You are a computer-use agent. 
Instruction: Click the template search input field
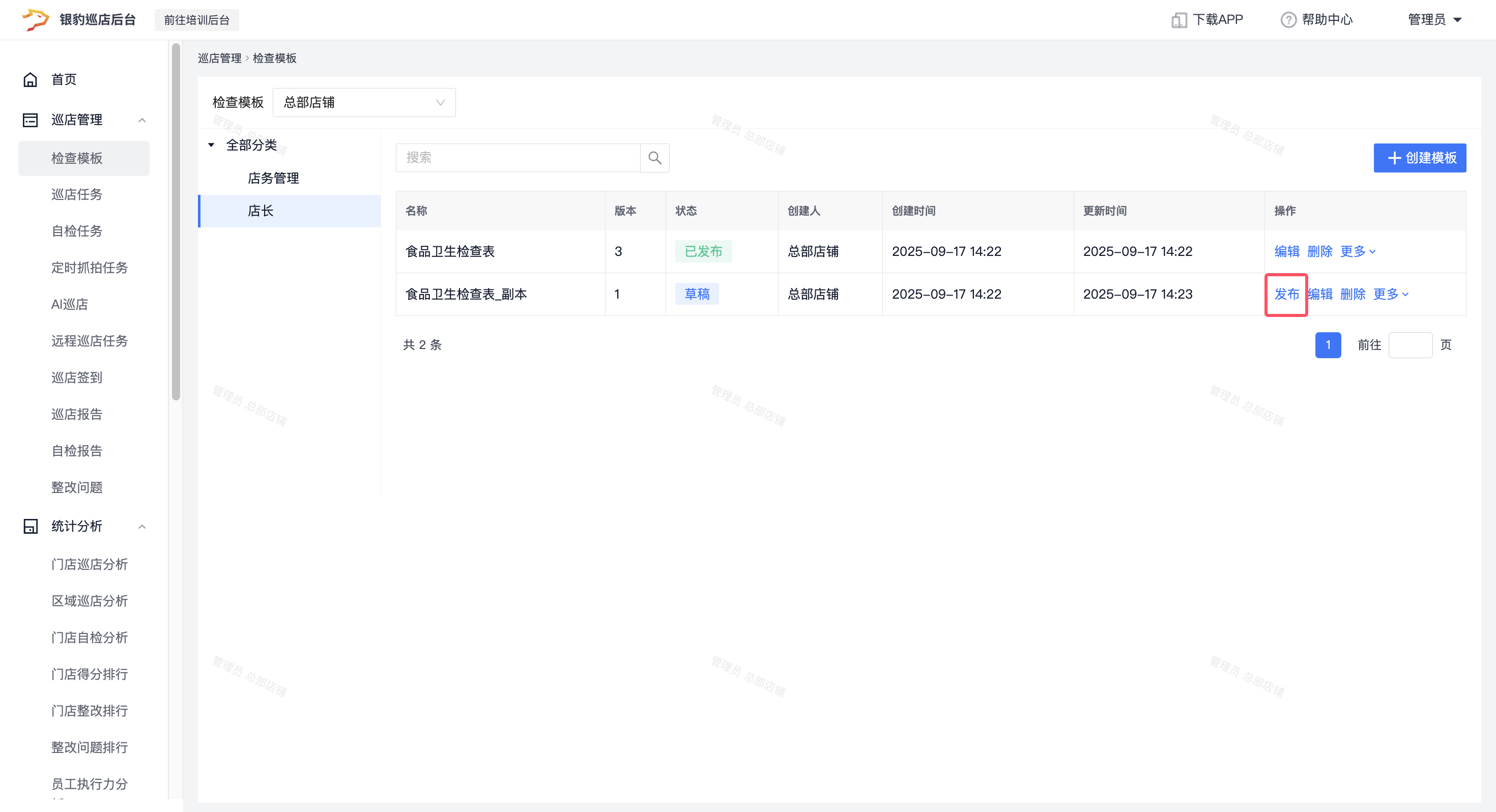pyautogui.click(x=517, y=158)
